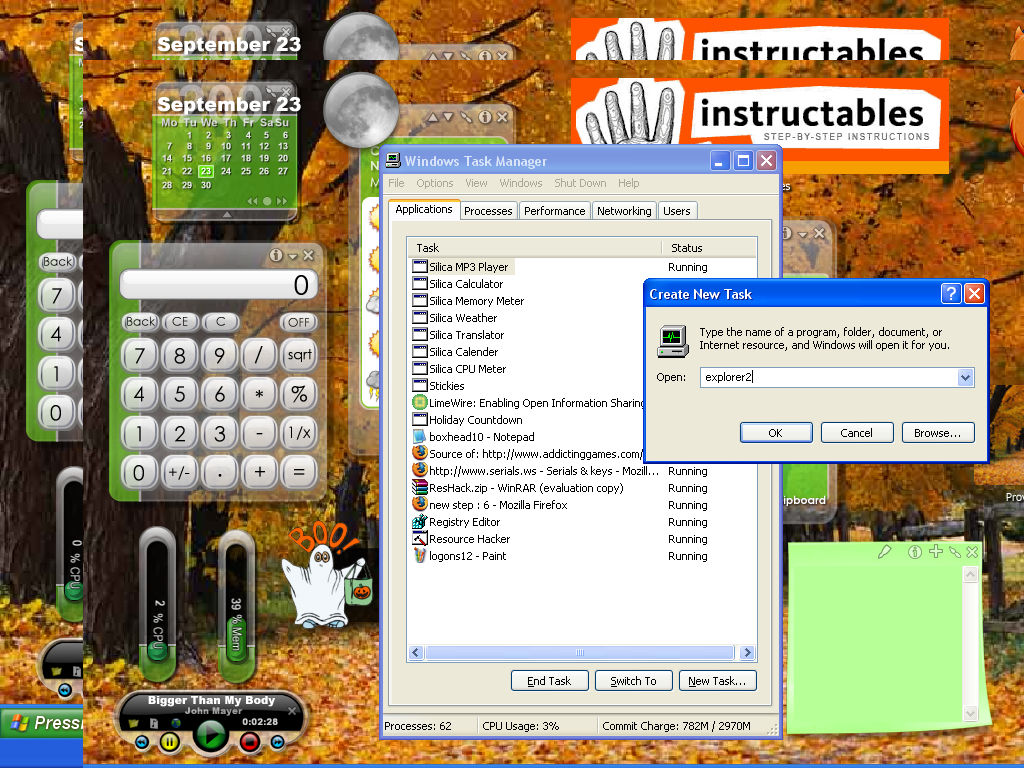Play Bigger Than My Body with green button
Viewport: 1024px width, 768px height.
(x=210, y=736)
